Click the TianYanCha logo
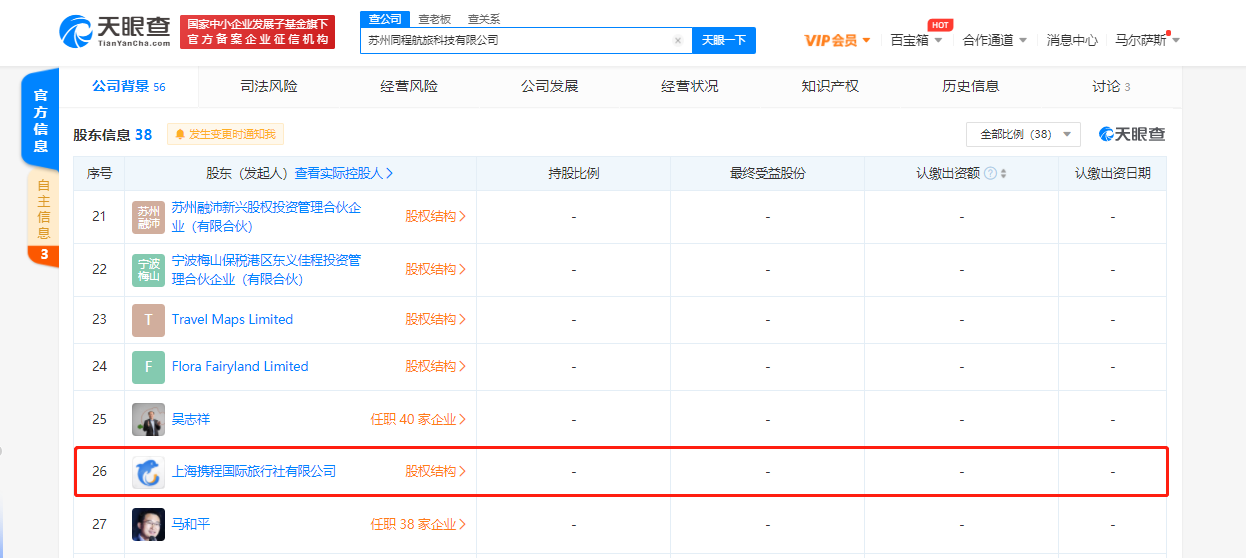 coord(113,31)
